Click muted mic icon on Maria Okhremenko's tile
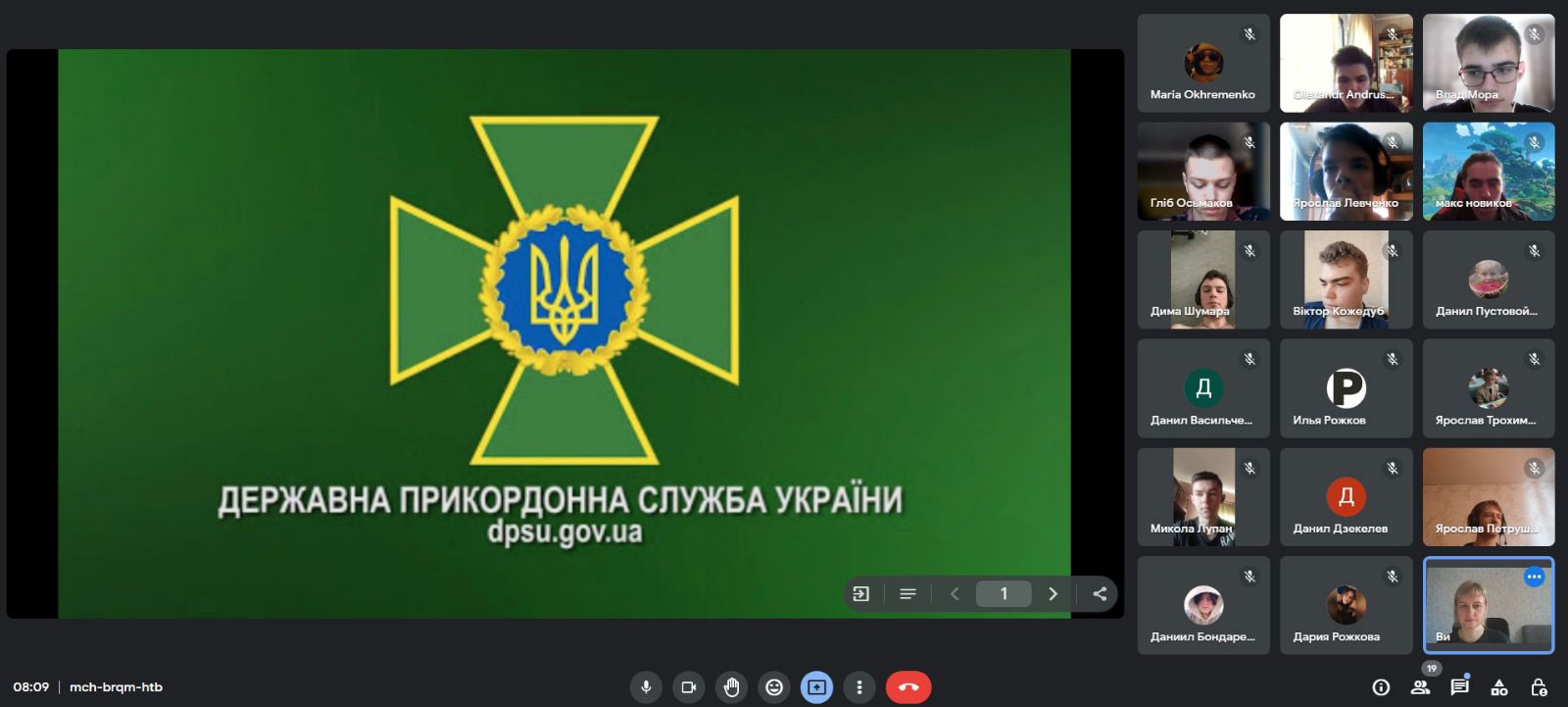 pos(1249,34)
